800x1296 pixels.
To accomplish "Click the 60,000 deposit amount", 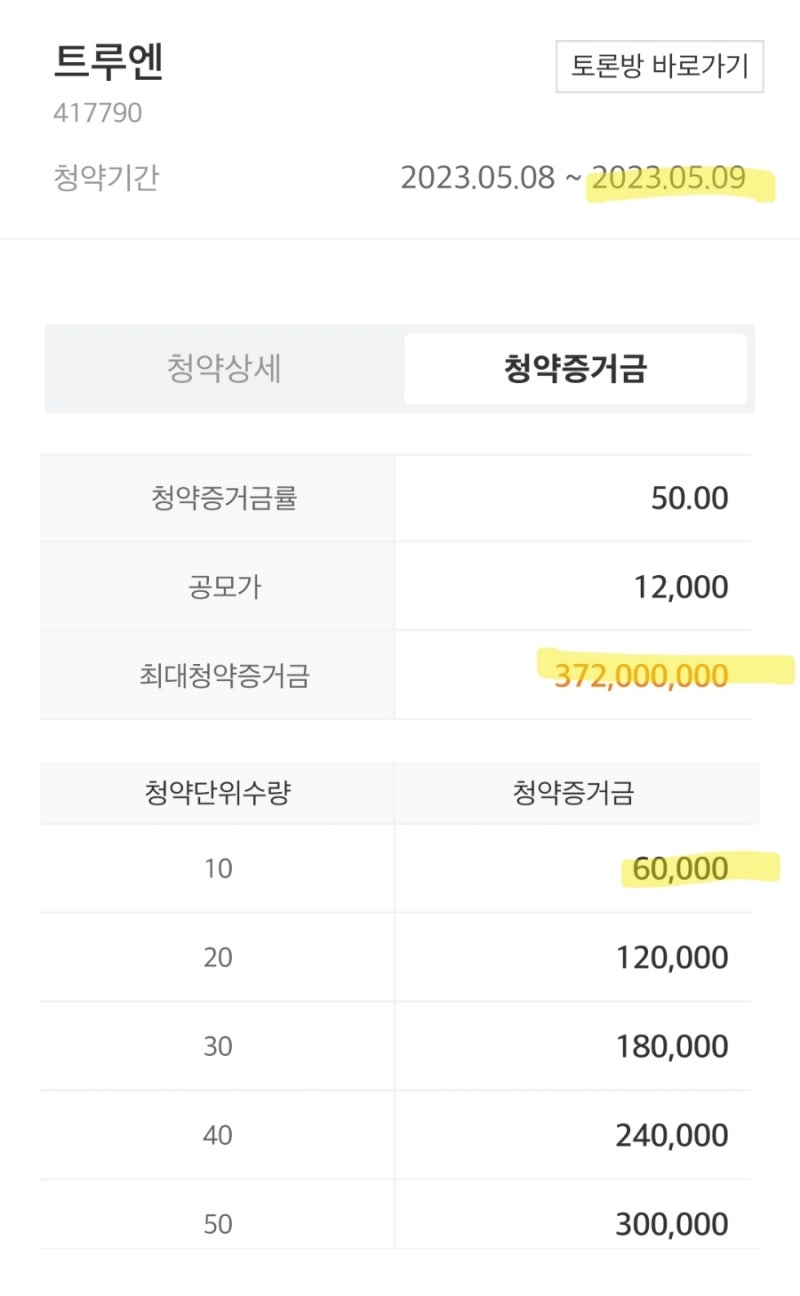I will click(680, 868).
